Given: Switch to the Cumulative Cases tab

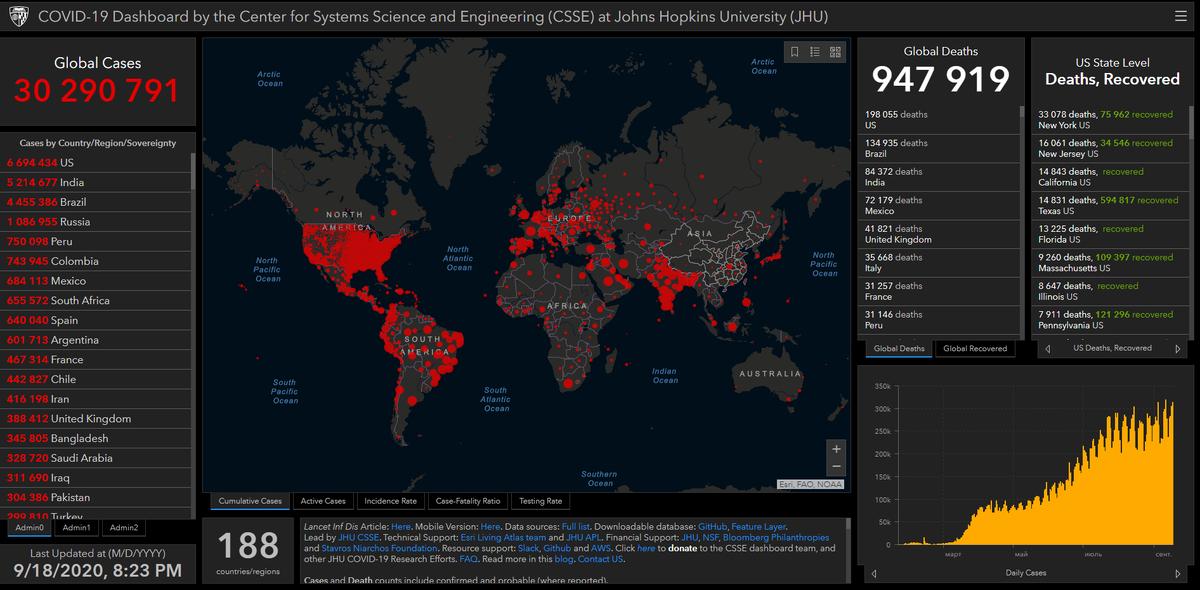Looking at the screenshot, I should point(251,501).
